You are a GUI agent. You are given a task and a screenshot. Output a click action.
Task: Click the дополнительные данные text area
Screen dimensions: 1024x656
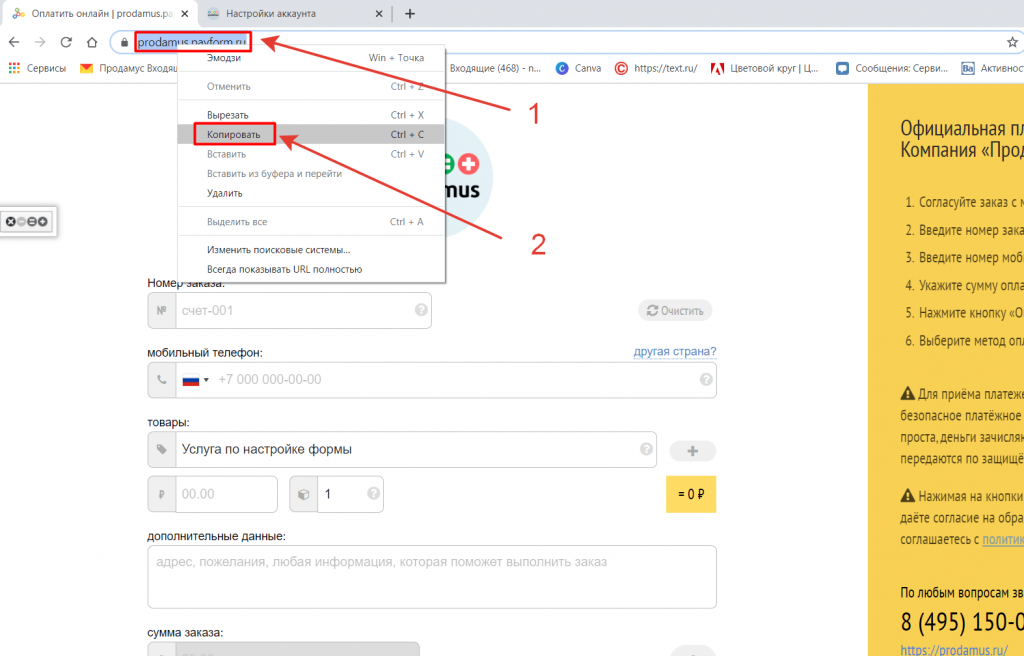(432, 576)
